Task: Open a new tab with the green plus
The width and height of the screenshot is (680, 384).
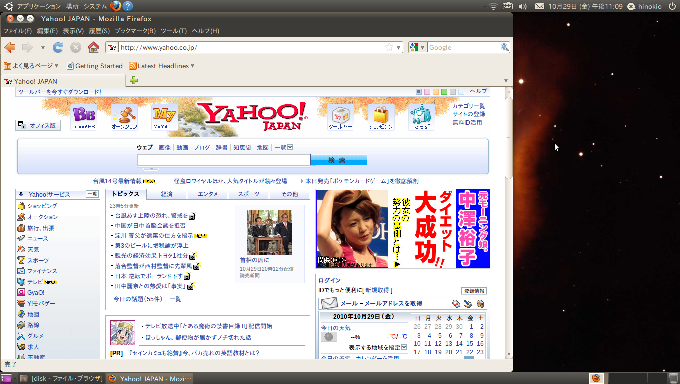Action: (134, 80)
